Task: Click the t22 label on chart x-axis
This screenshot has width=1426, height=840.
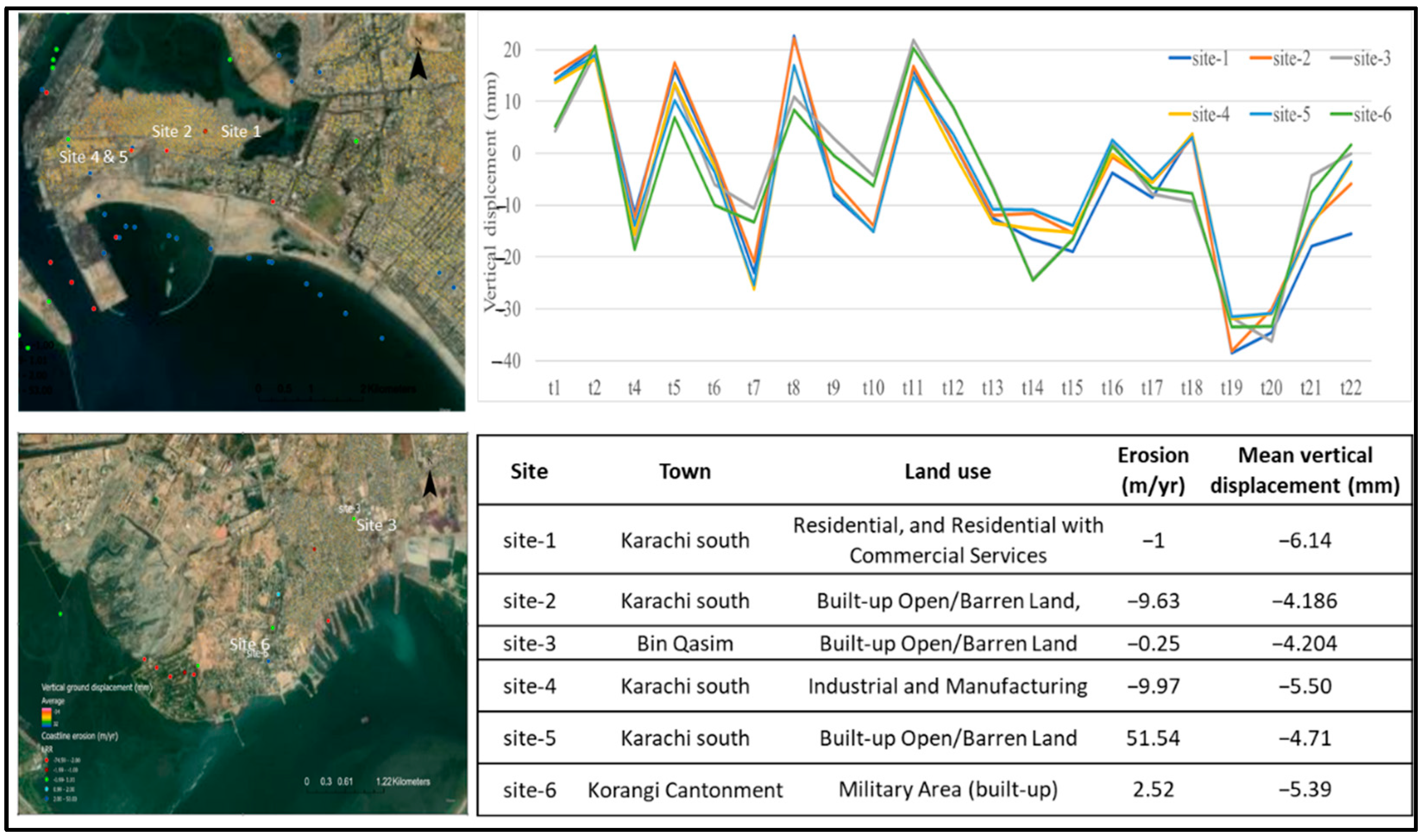Action: pos(1350,388)
